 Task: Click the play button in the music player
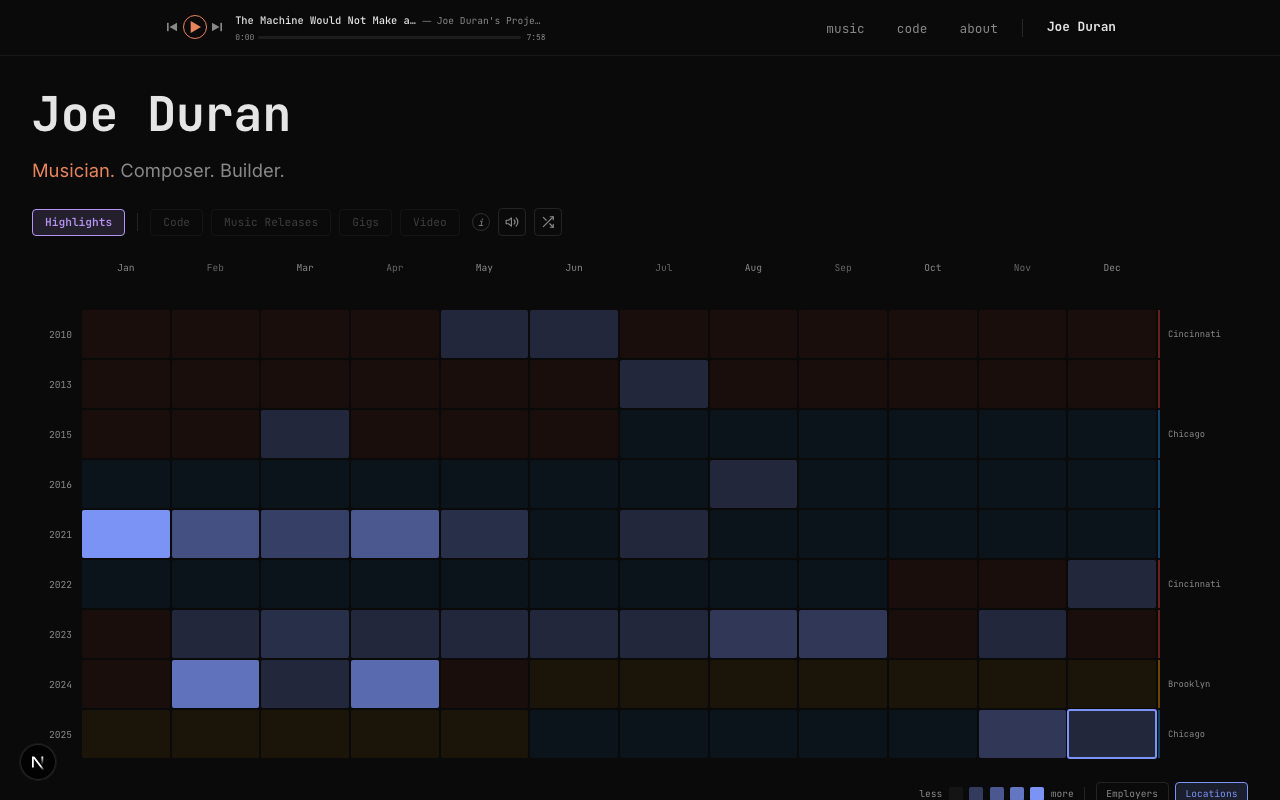(x=195, y=27)
